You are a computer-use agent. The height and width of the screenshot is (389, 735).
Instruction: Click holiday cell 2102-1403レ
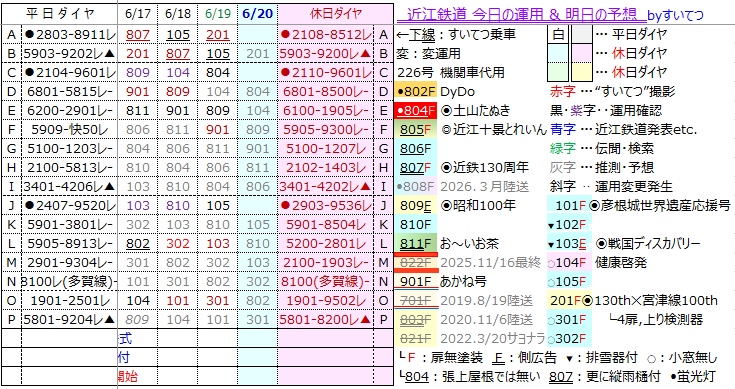[326, 167]
